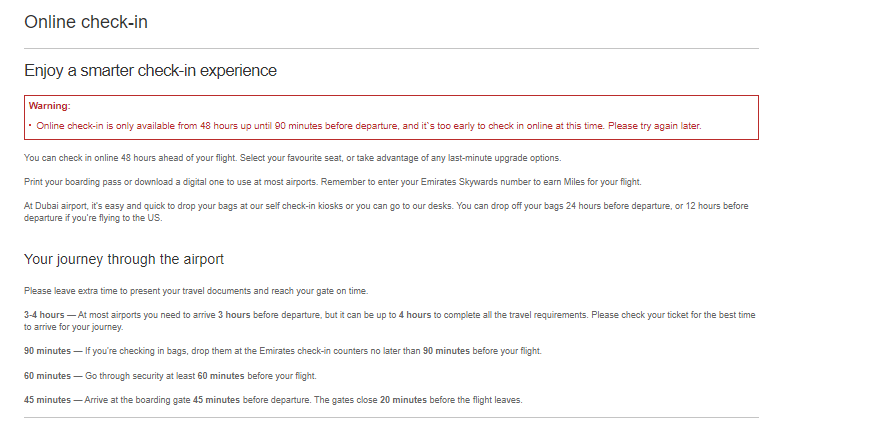The height and width of the screenshot is (424, 870).
Task: Click the bold 20 minutes gate closing text
Action: 403,400
